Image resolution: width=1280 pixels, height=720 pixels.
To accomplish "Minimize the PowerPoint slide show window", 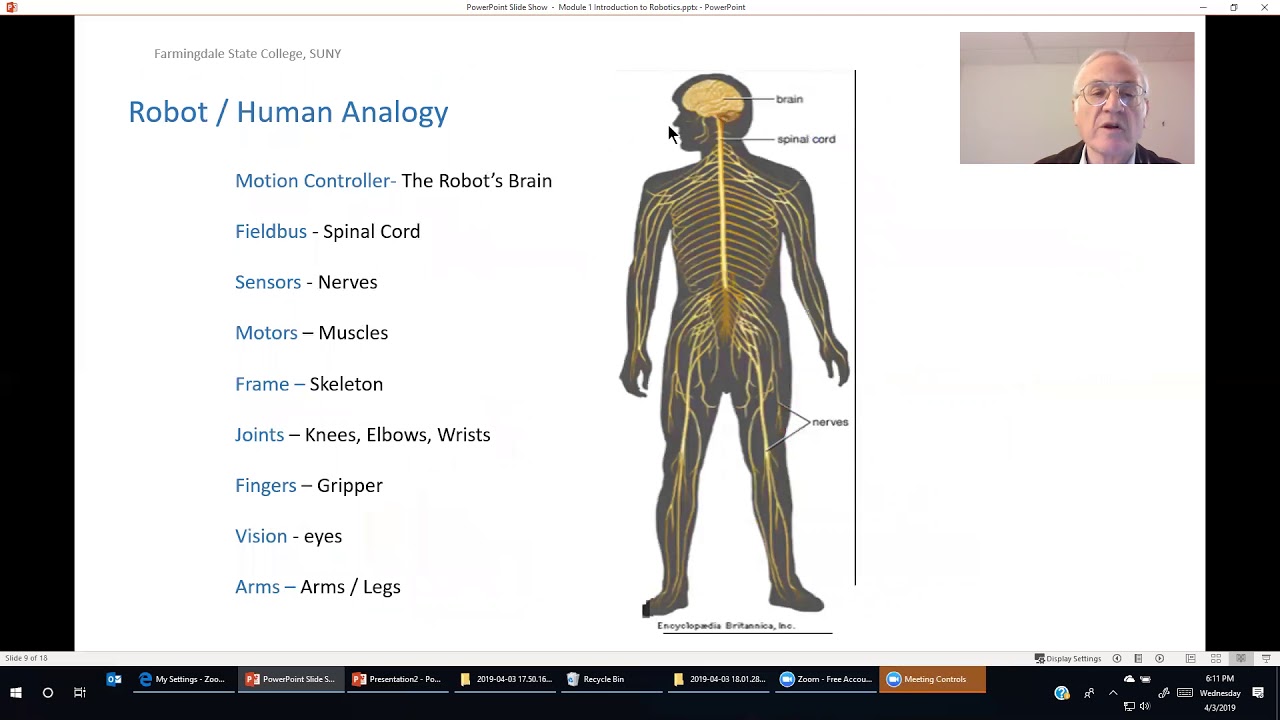I will coord(1203,7).
